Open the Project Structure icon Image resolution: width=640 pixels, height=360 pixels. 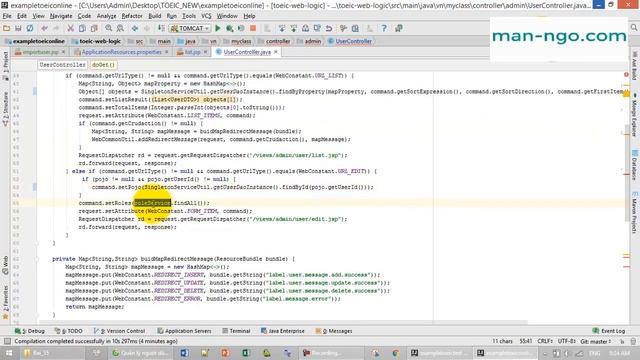(x=355, y=28)
